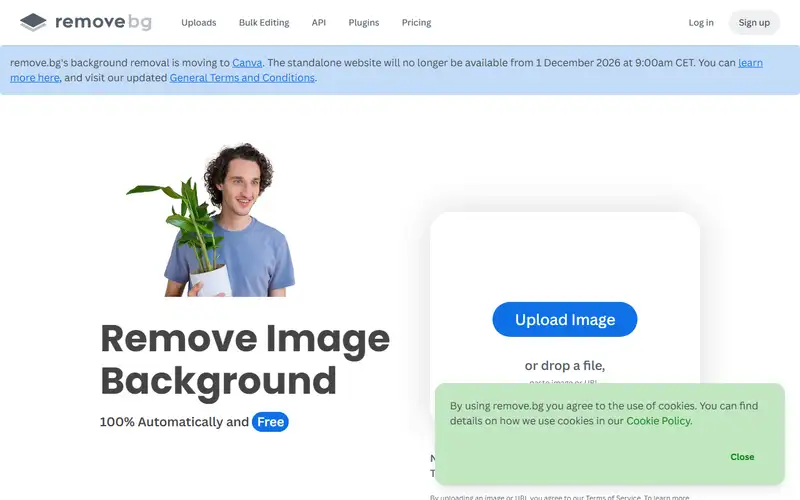Open the Pricing page

coord(416,22)
